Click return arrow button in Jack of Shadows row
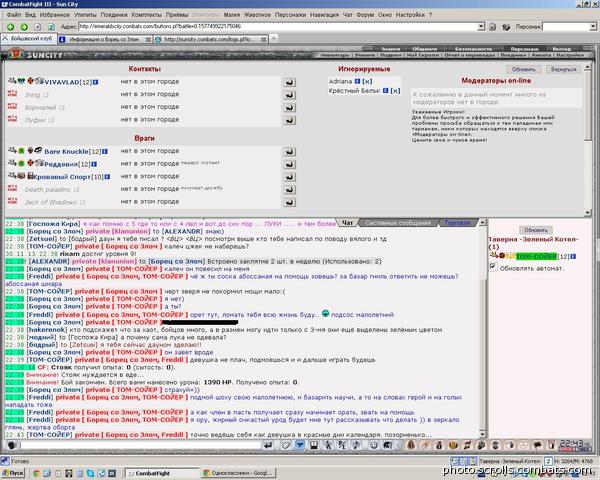The height and width of the screenshot is (480, 600). point(290,202)
